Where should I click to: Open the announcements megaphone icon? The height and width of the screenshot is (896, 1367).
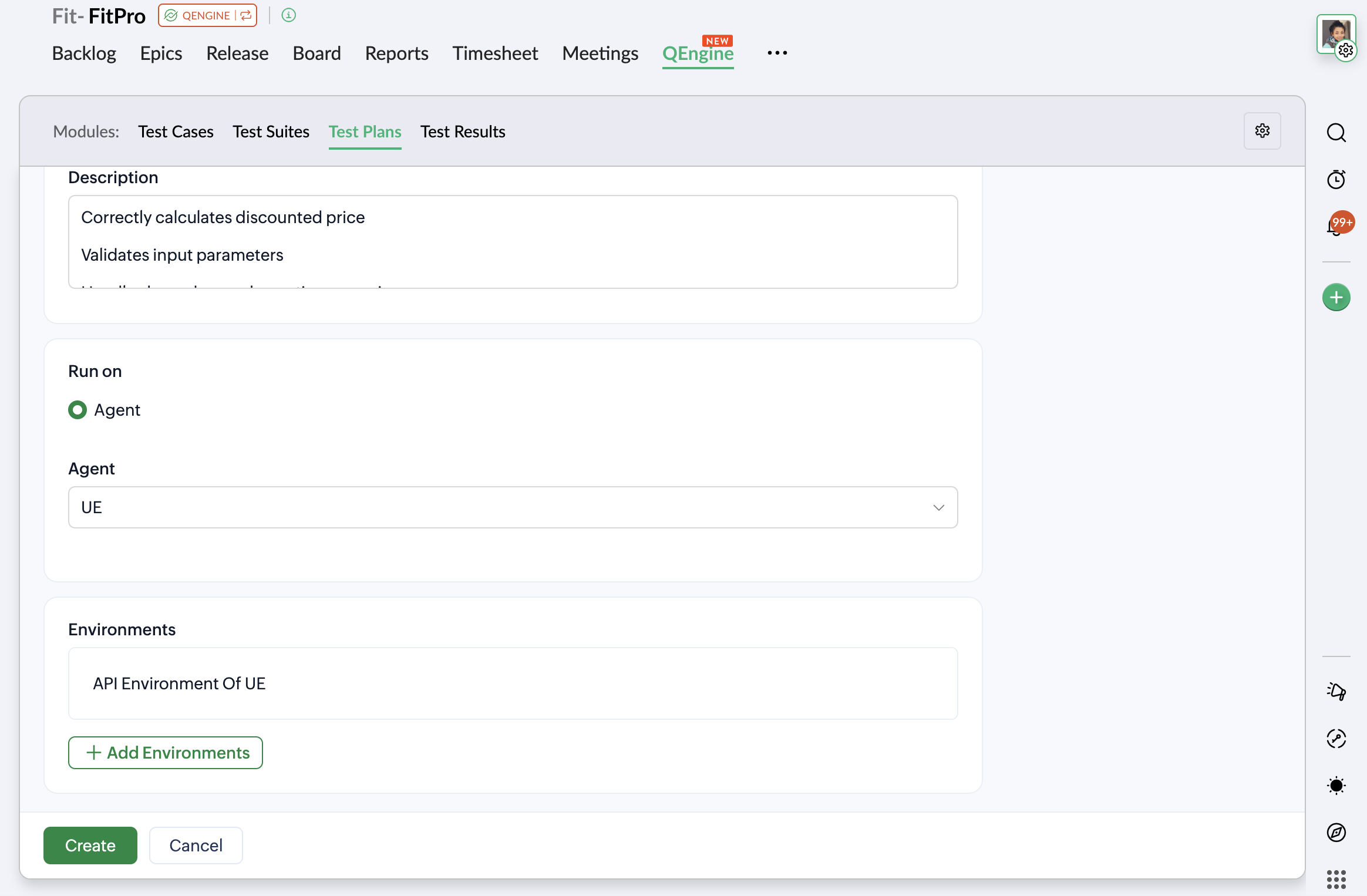pyautogui.click(x=1336, y=691)
